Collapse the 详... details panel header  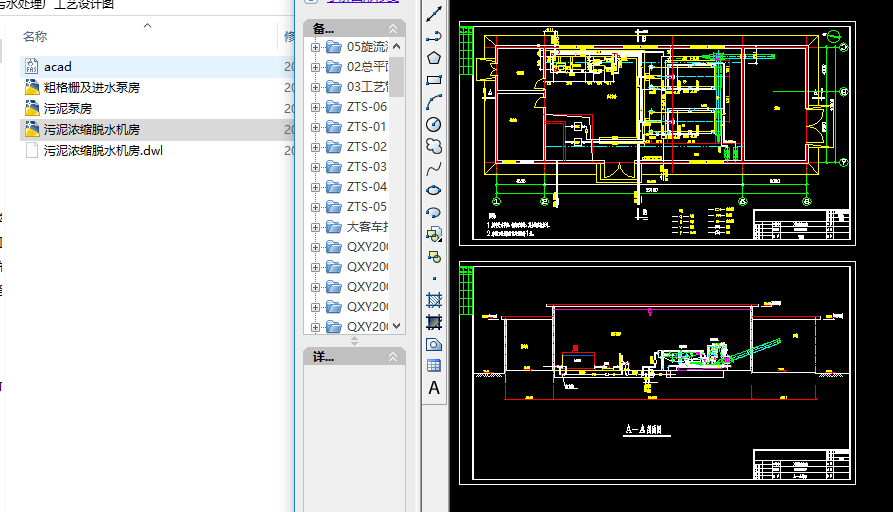pyautogui.click(x=394, y=357)
